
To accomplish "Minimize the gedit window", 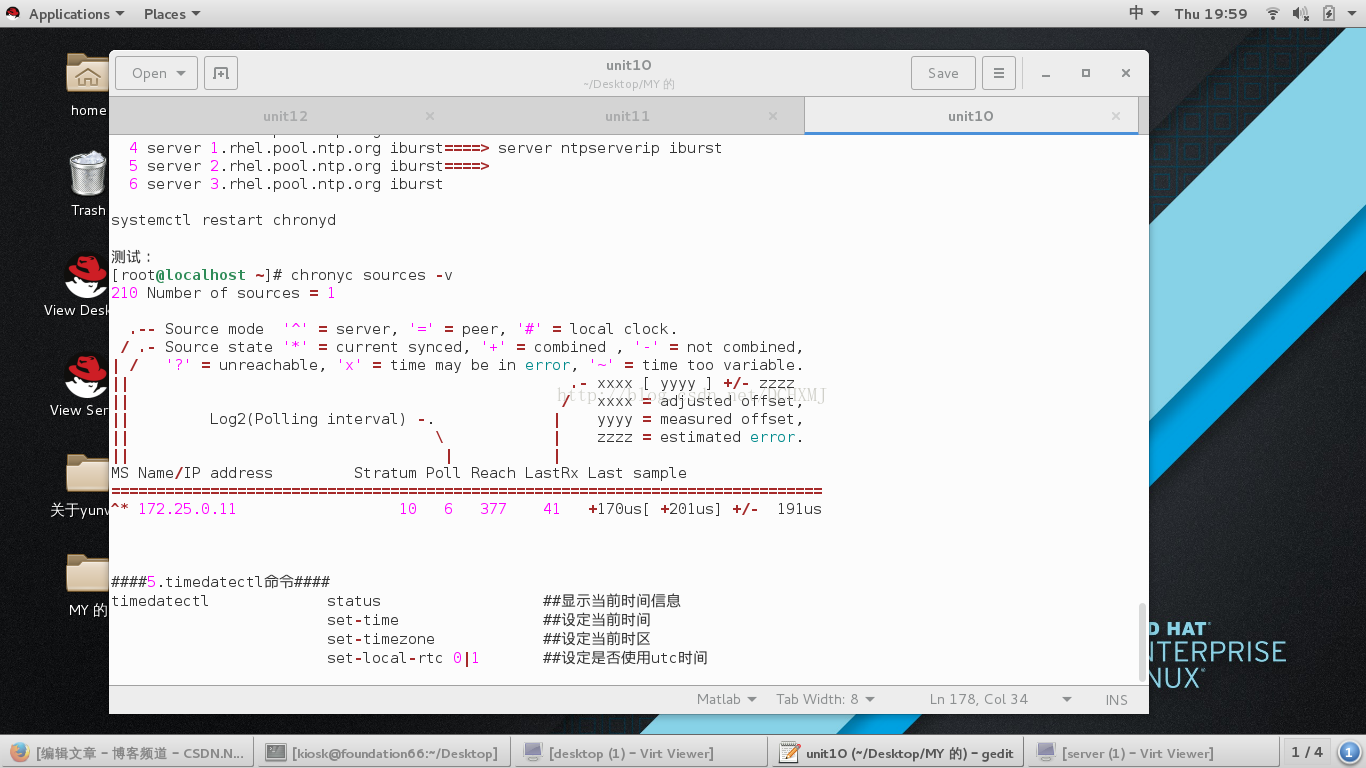I will (x=1046, y=73).
